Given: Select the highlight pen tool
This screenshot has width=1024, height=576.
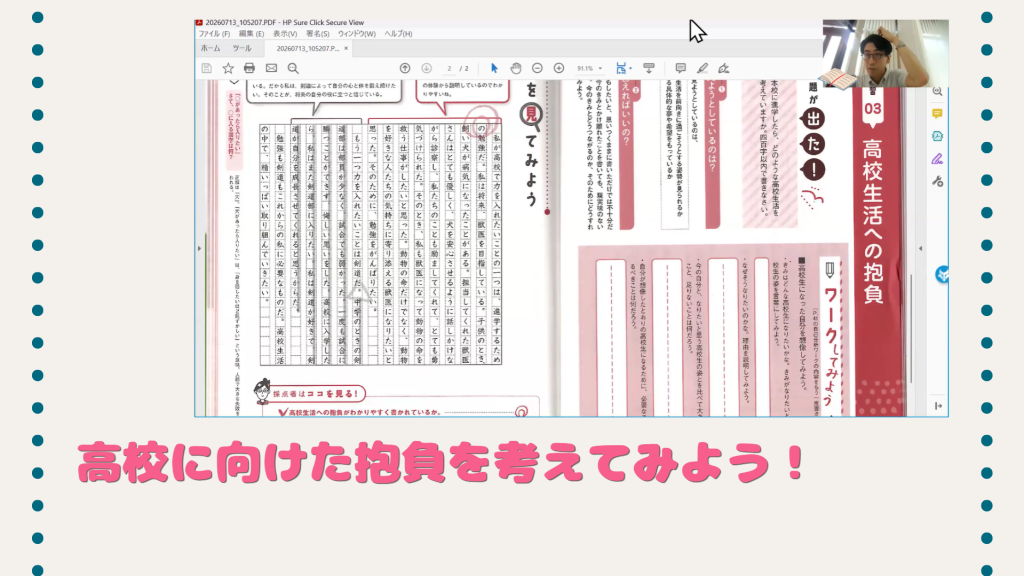Looking at the screenshot, I should (702, 68).
